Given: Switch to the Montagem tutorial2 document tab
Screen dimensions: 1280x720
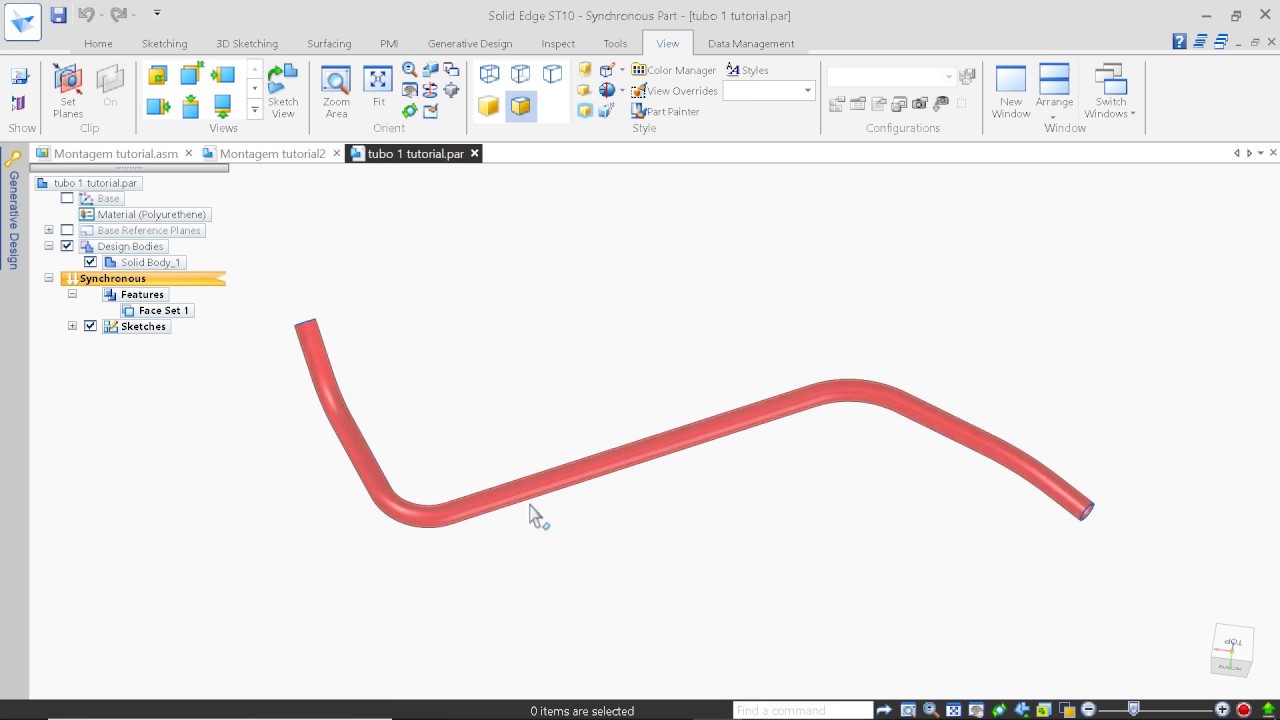Looking at the screenshot, I should [x=272, y=154].
